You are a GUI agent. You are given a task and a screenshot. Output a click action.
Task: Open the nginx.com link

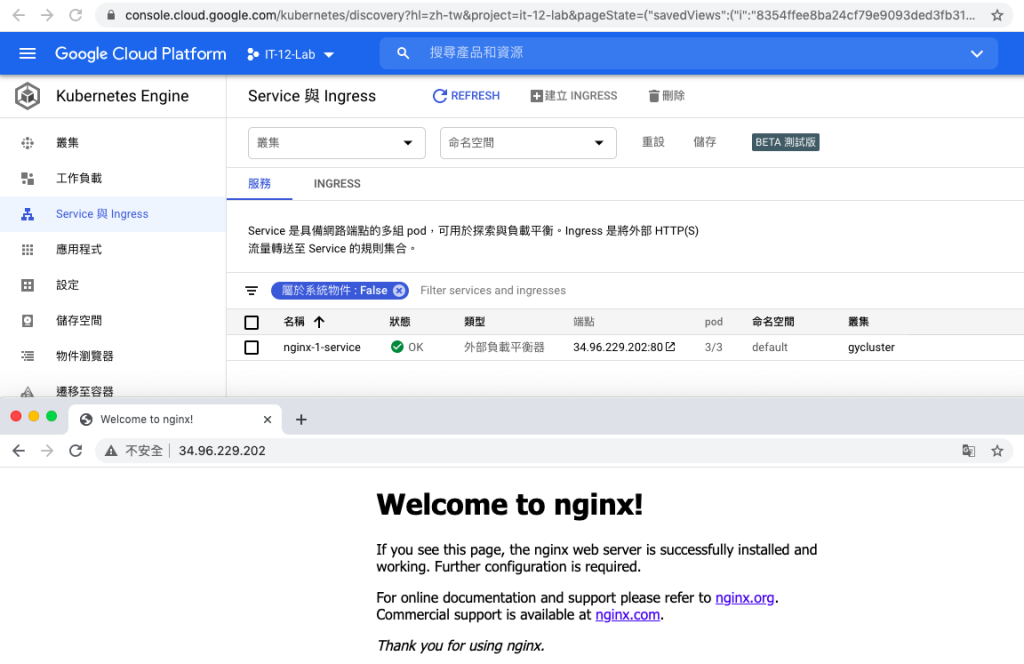tap(628, 614)
